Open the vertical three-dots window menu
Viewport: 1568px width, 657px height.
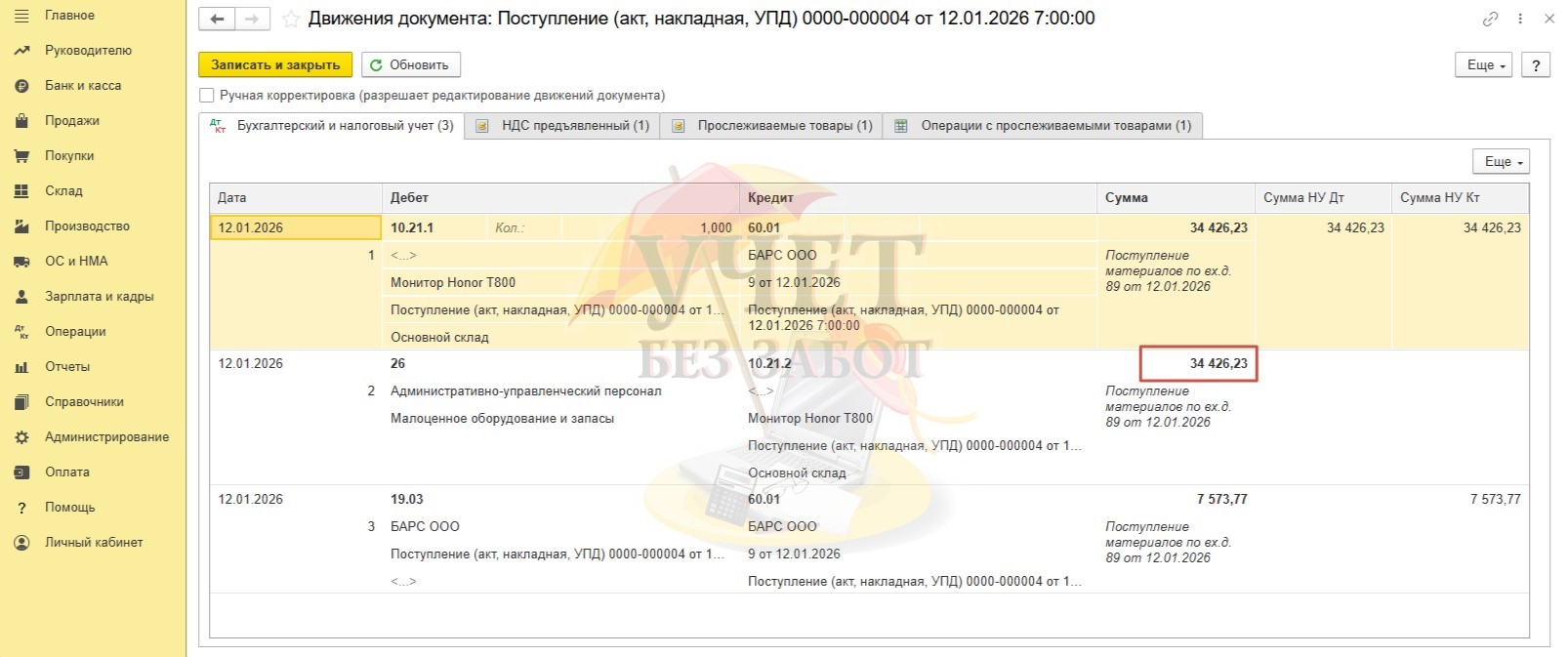1520,19
